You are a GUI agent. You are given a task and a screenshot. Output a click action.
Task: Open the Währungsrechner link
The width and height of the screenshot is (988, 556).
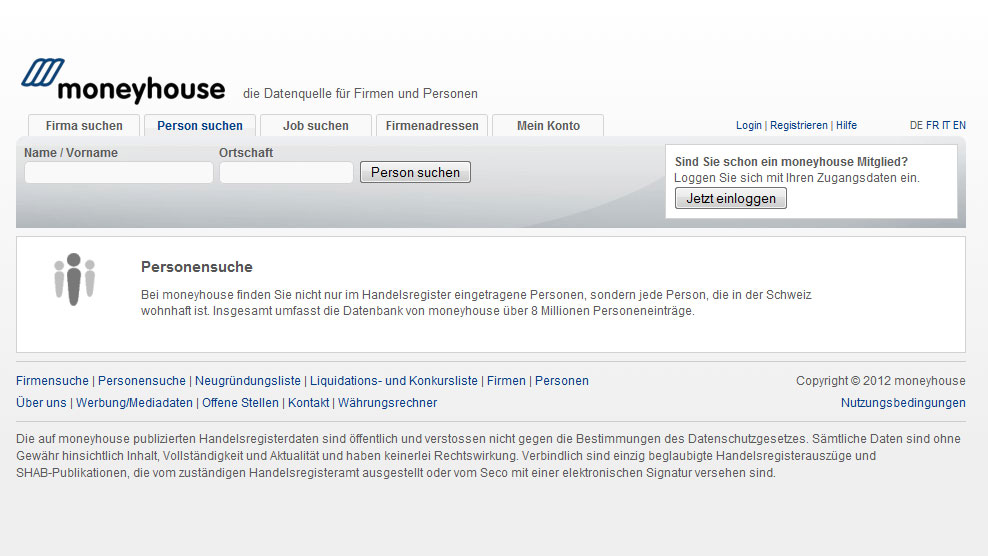click(x=388, y=403)
